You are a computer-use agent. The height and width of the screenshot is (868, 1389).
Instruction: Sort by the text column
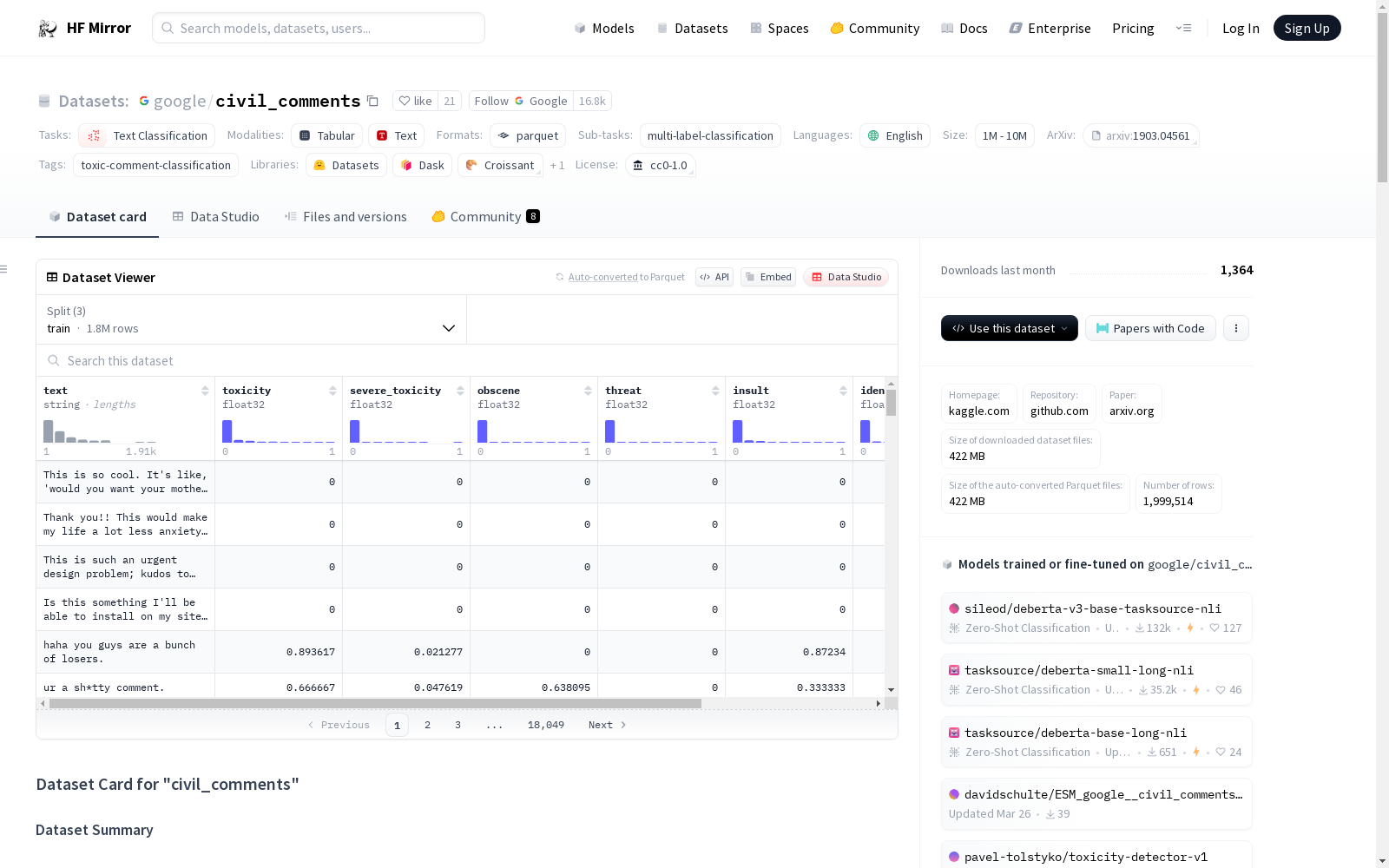click(x=205, y=391)
